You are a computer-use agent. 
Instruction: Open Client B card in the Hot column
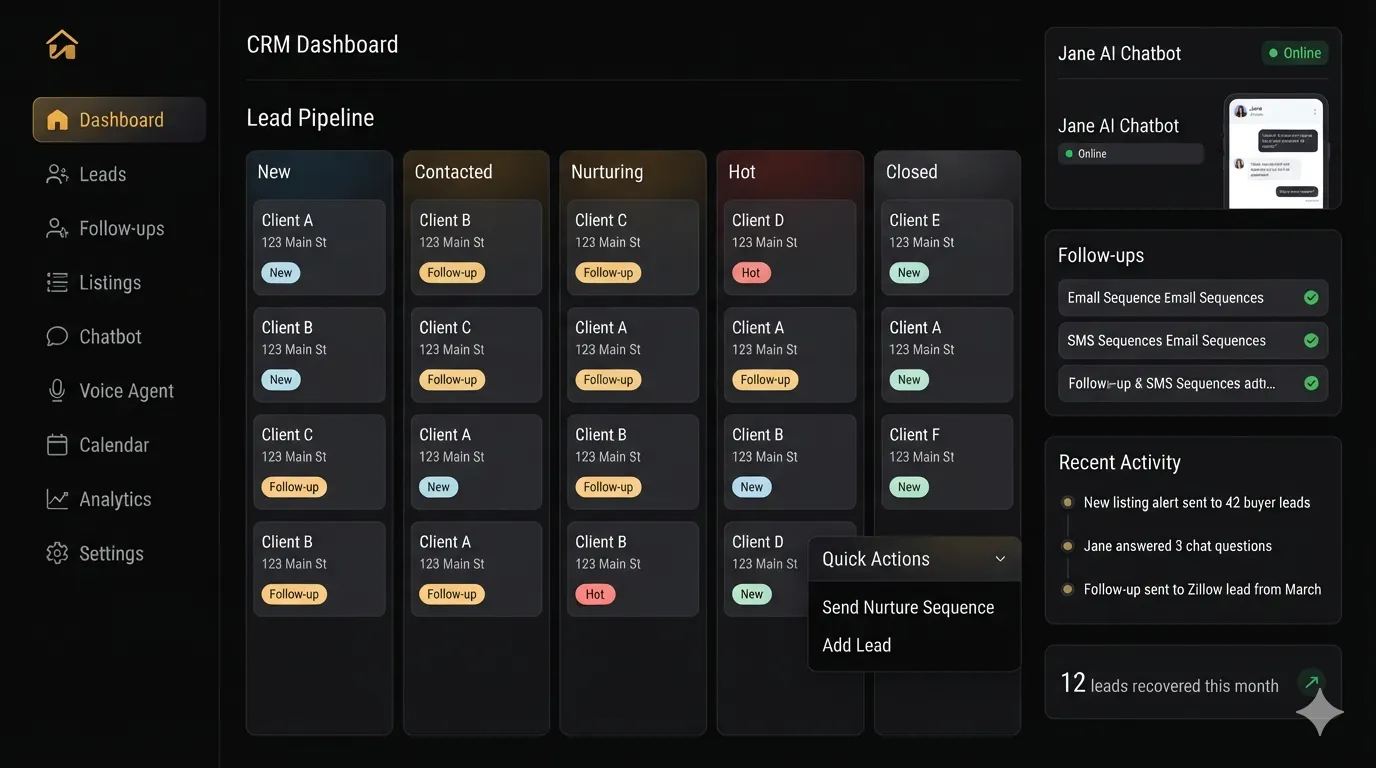coord(790,461)
